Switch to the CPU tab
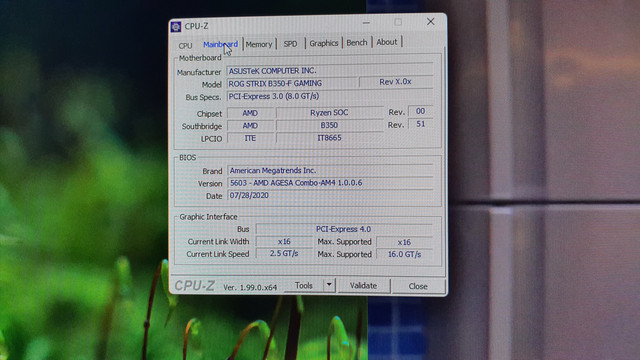640x360 pixels. tap(185, 45)
